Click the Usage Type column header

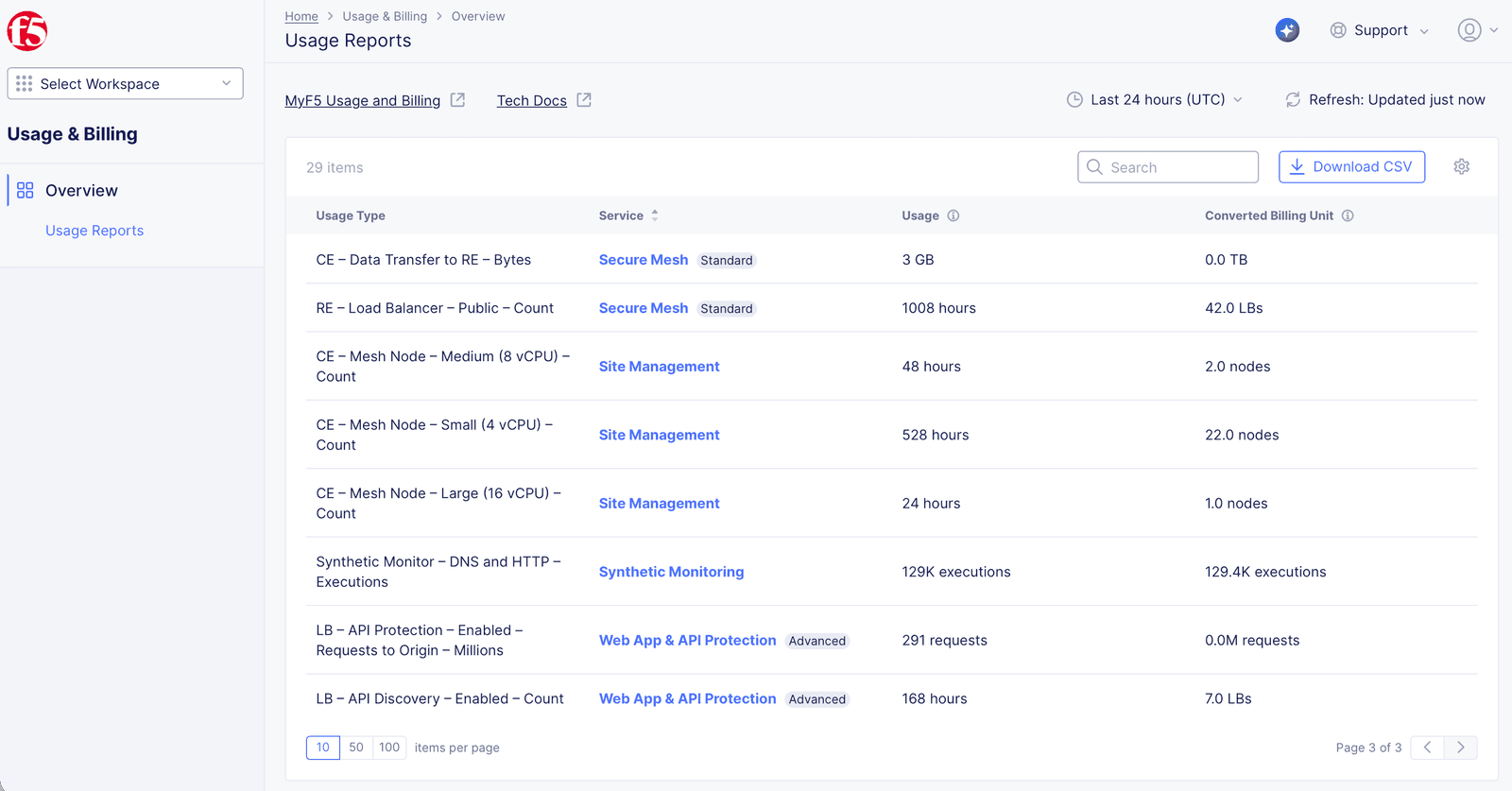click(351, 215)
